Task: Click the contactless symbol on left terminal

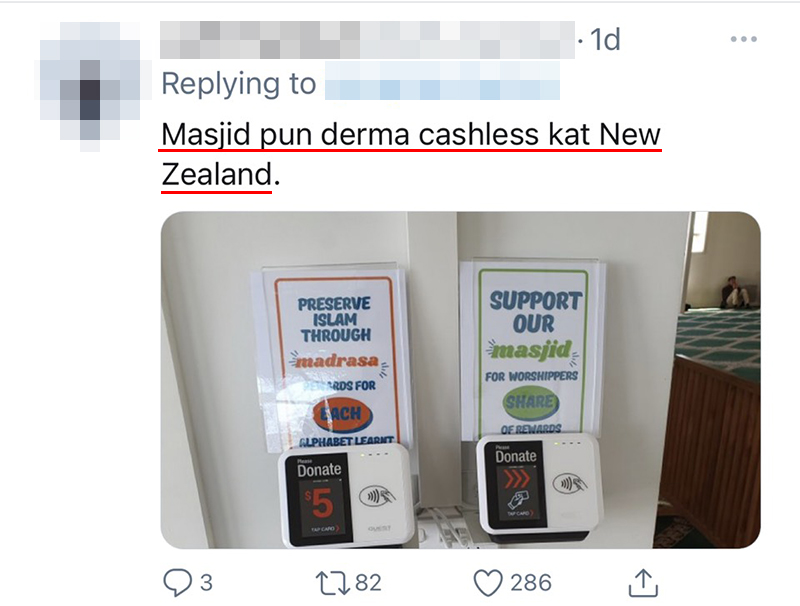Action: point(377,496)
